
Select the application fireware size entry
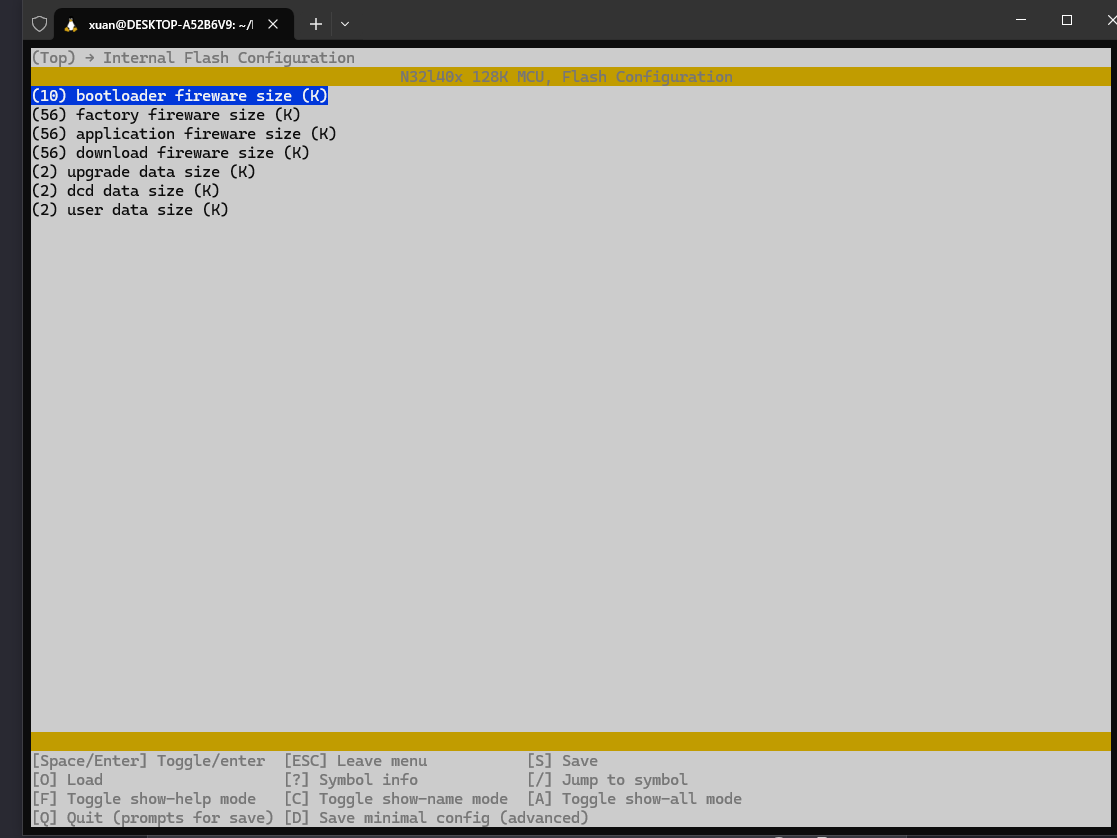[184, 134]
